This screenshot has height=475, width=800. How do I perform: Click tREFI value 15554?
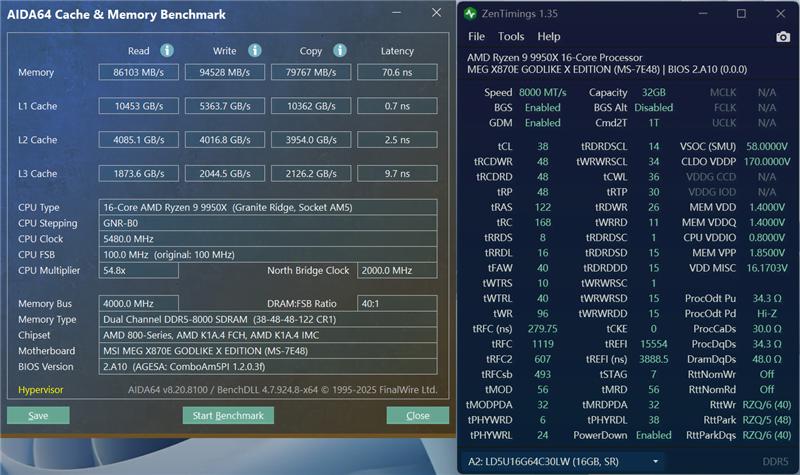click(654, 344)
